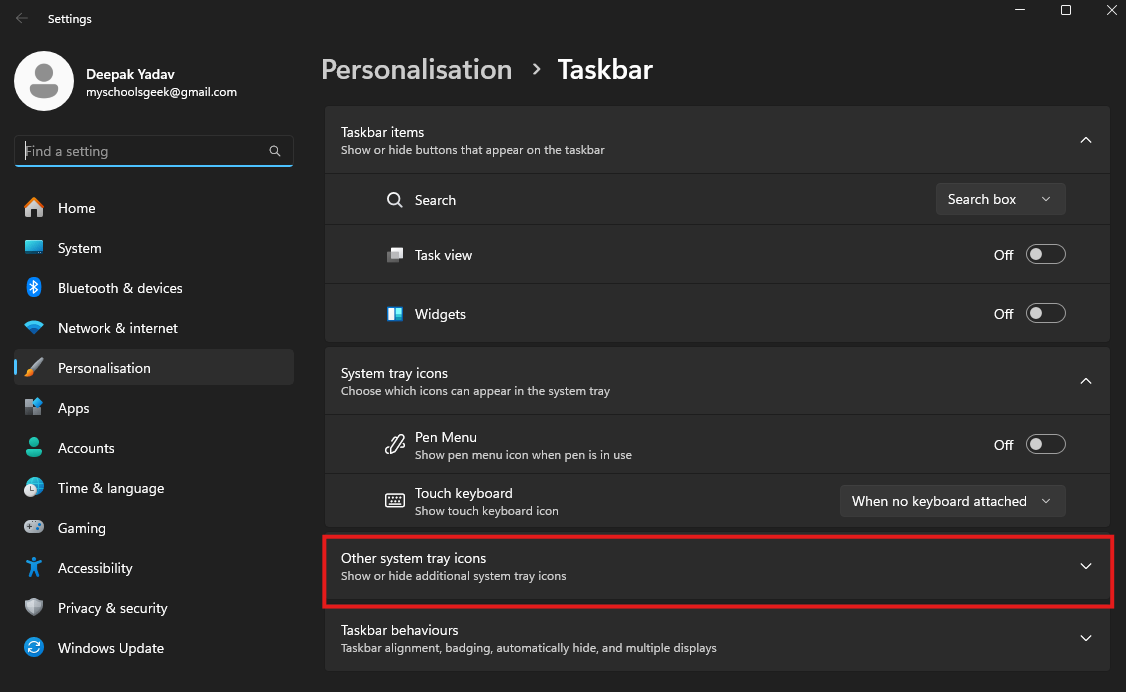Image resolution: width=1126 pixels, height=692 pixels.
Task: Click the Find a setting search field
Action: coord(145,151)
